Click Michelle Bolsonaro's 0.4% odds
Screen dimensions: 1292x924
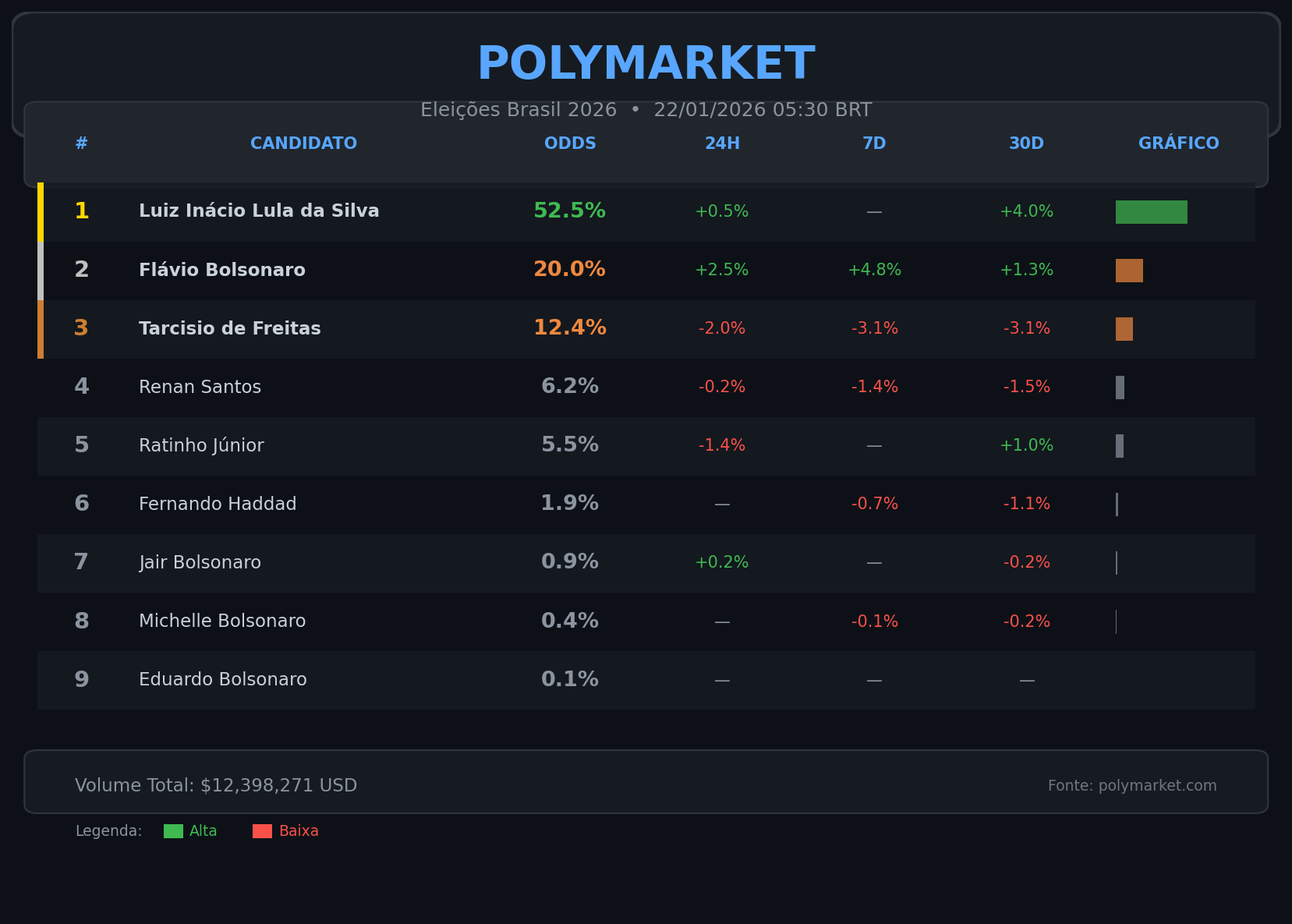tap(570, 621)
